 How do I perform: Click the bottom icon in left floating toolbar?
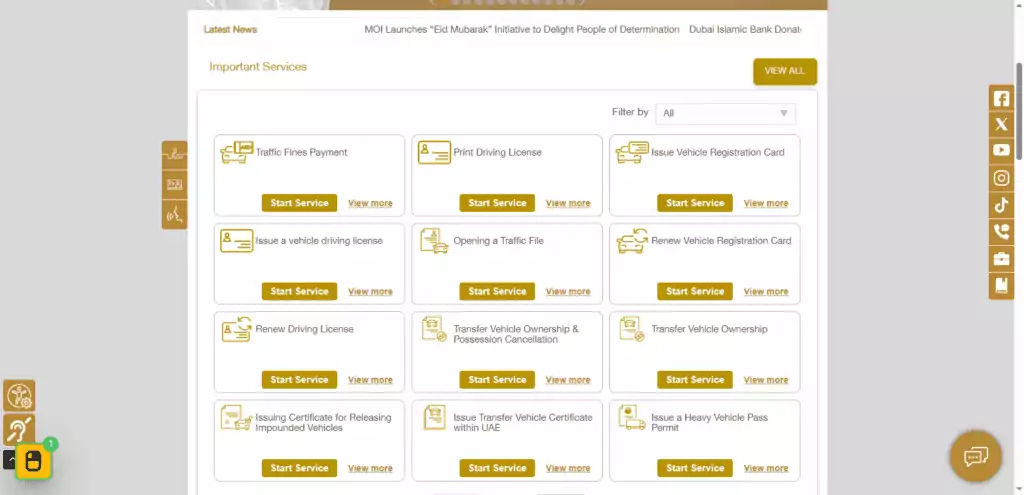174,214
